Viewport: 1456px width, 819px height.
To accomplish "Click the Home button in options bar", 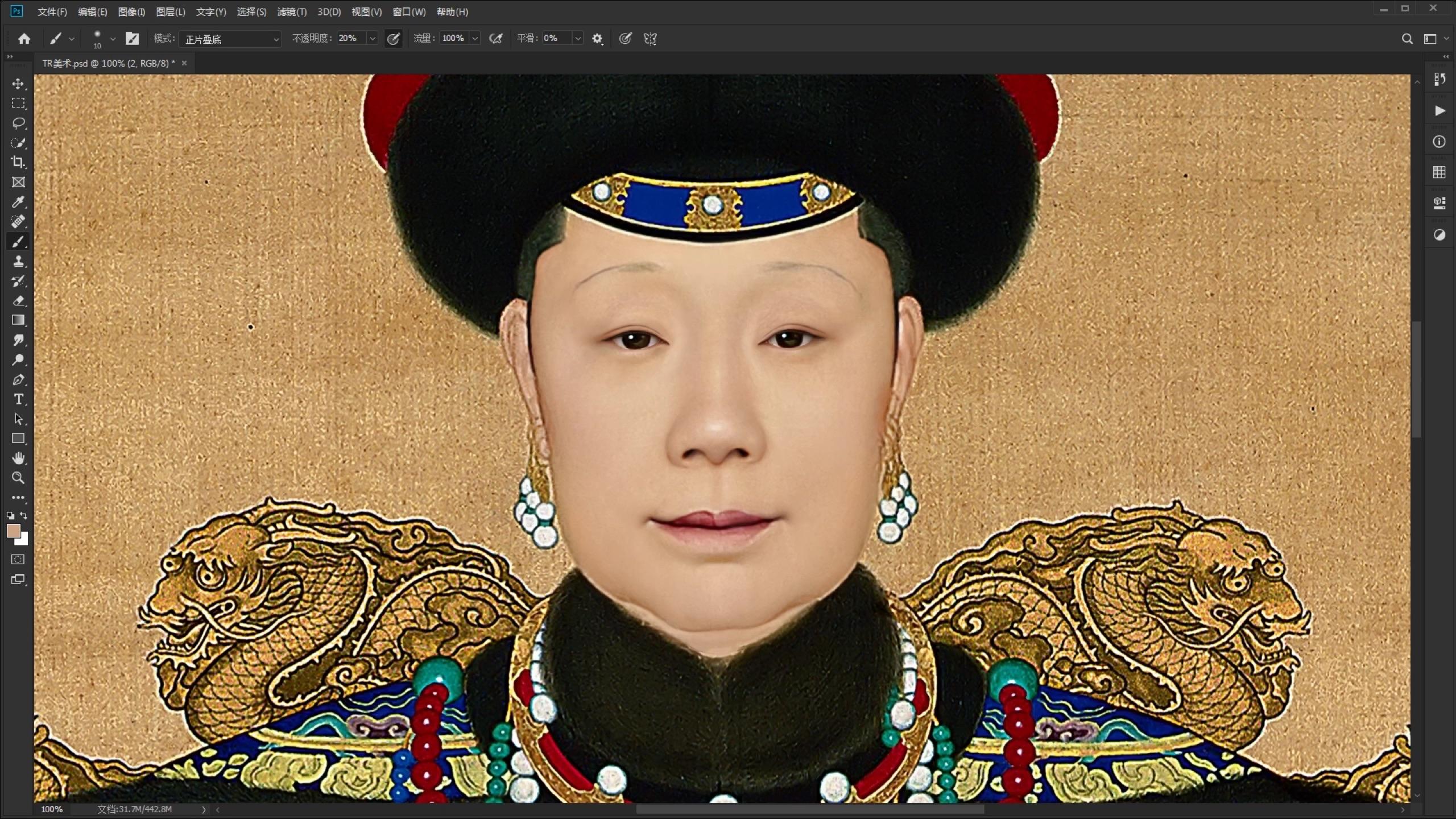I will 24,39.
